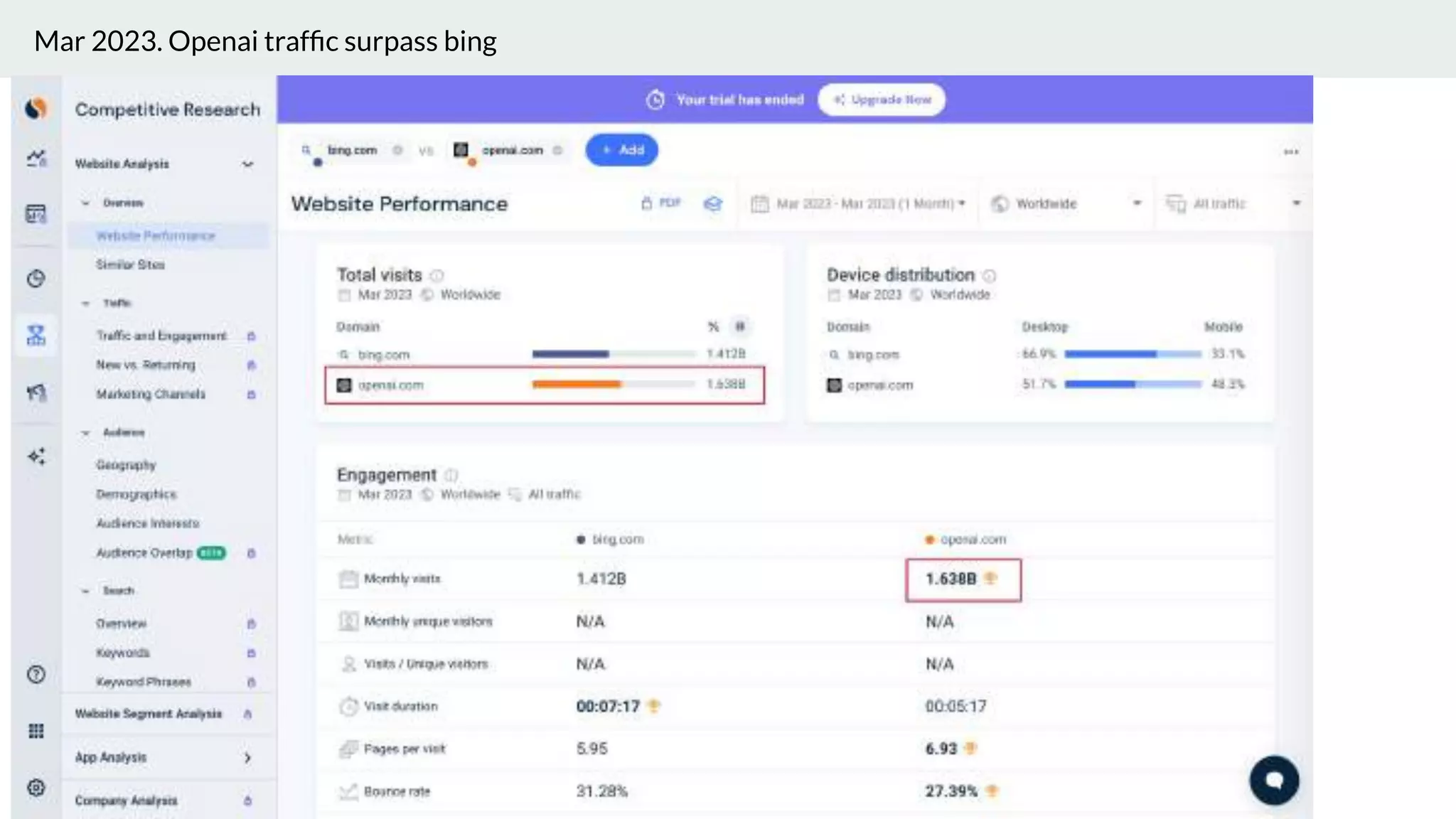Click the bing.com total visits bar
This screenshot has height=819, width=1456.
614,354
